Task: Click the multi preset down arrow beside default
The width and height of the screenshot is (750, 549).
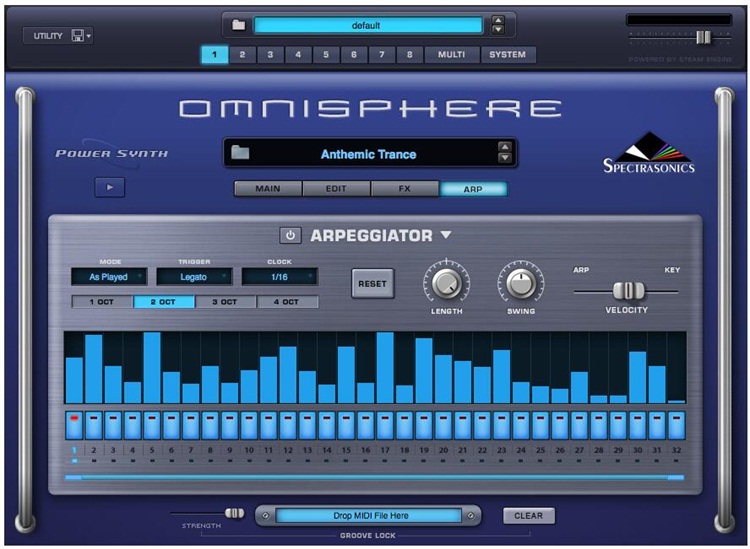Action: 498,29
